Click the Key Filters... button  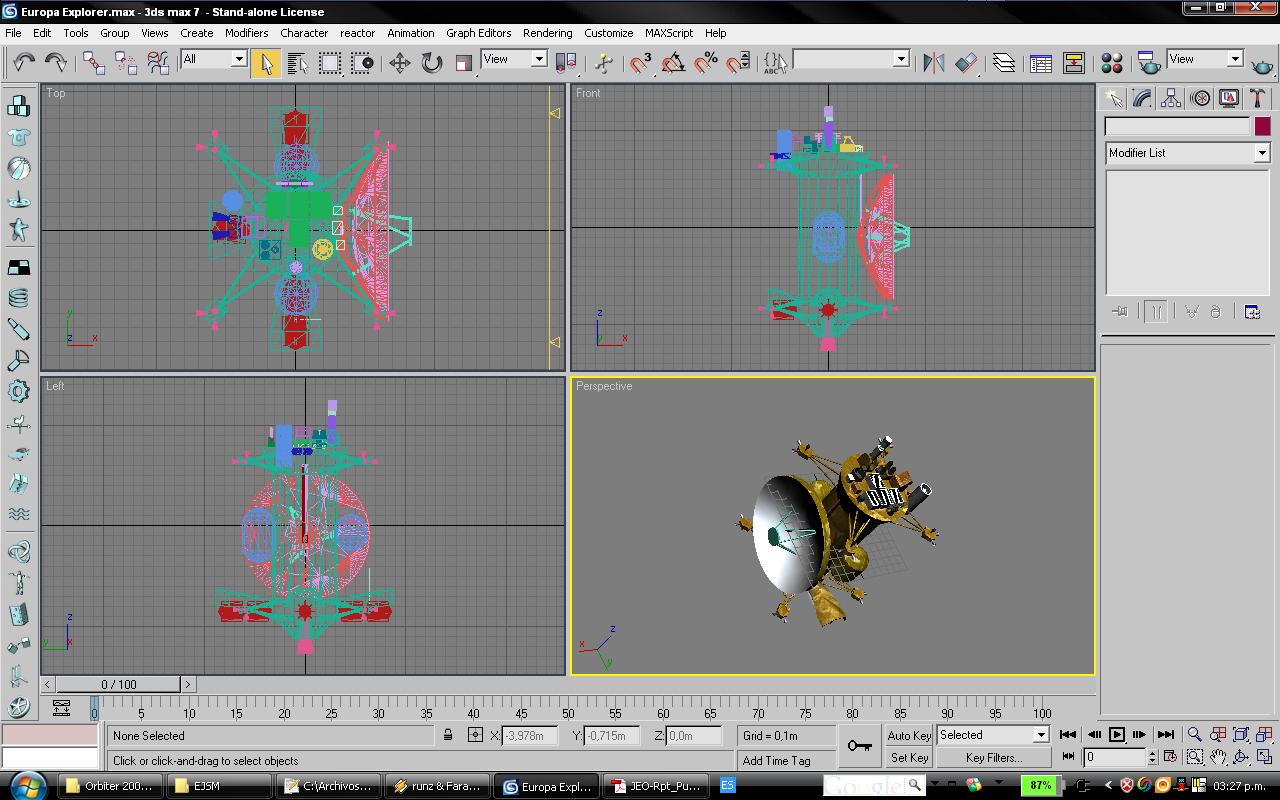[993, 757]
